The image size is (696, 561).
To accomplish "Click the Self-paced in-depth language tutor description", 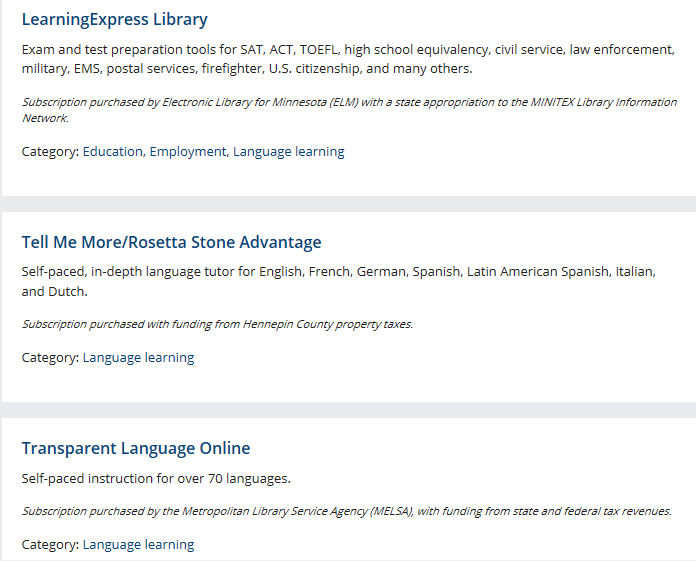I will pos(339,281).
